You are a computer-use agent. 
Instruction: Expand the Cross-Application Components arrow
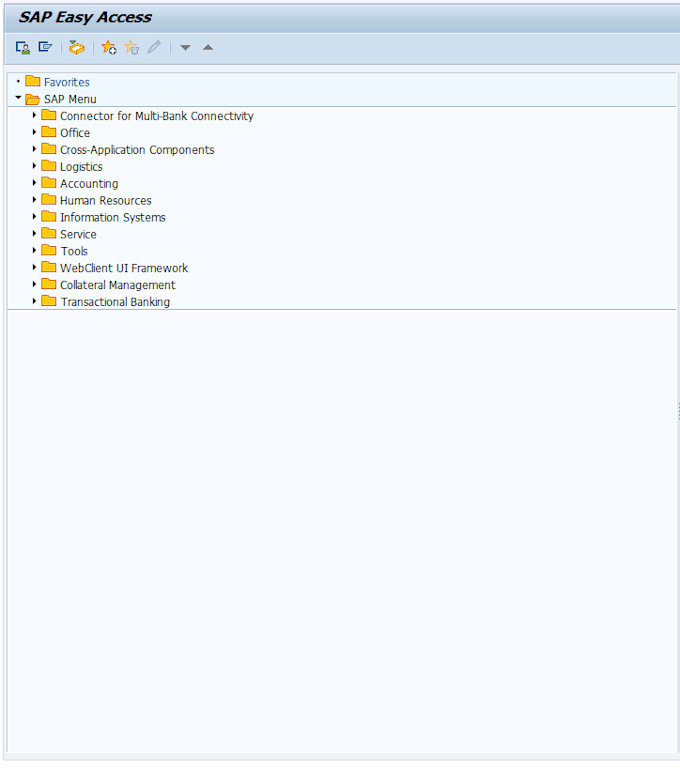point(34,149)
